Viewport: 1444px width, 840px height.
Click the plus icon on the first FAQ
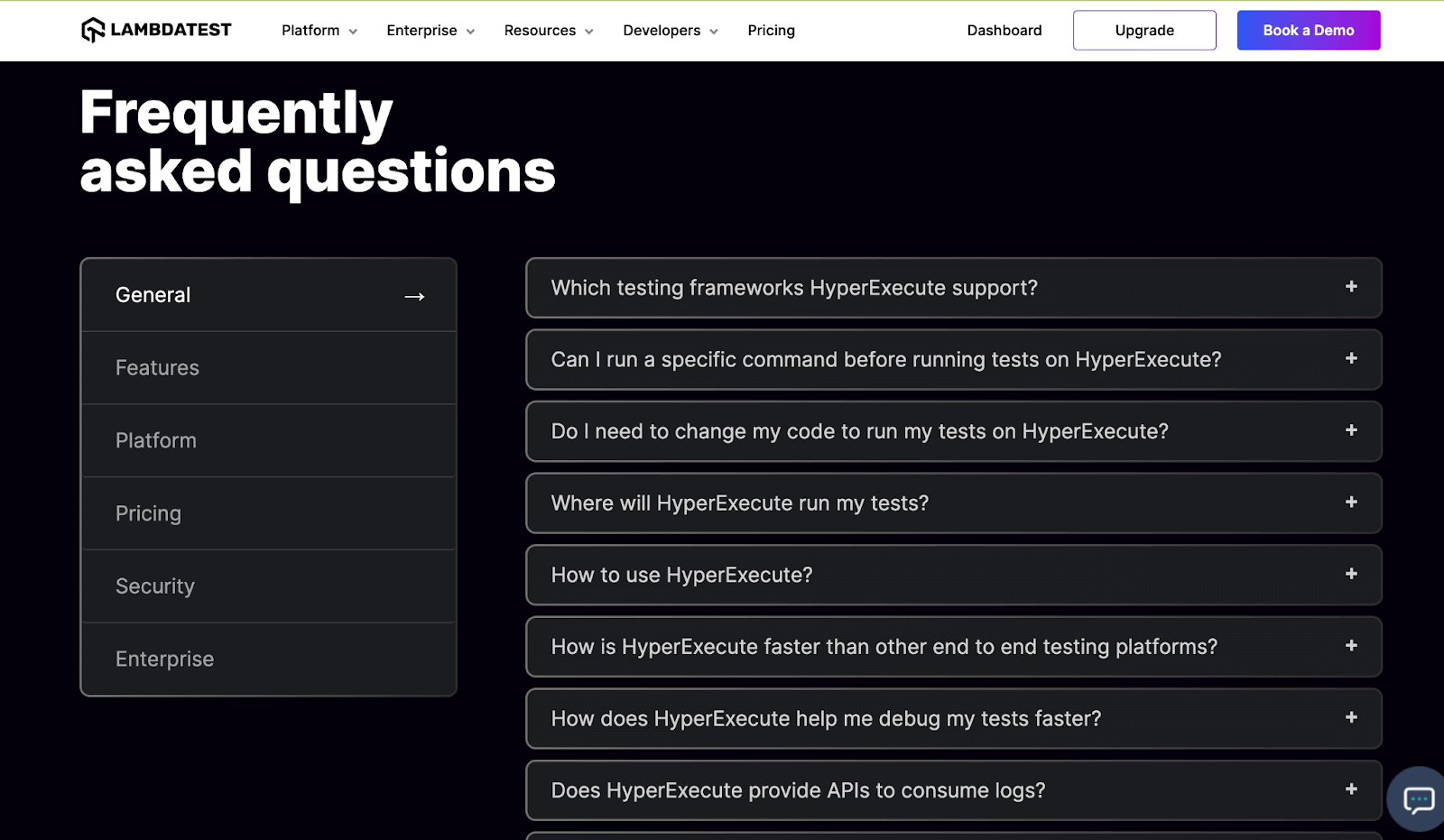click(x=1350, y=287)
